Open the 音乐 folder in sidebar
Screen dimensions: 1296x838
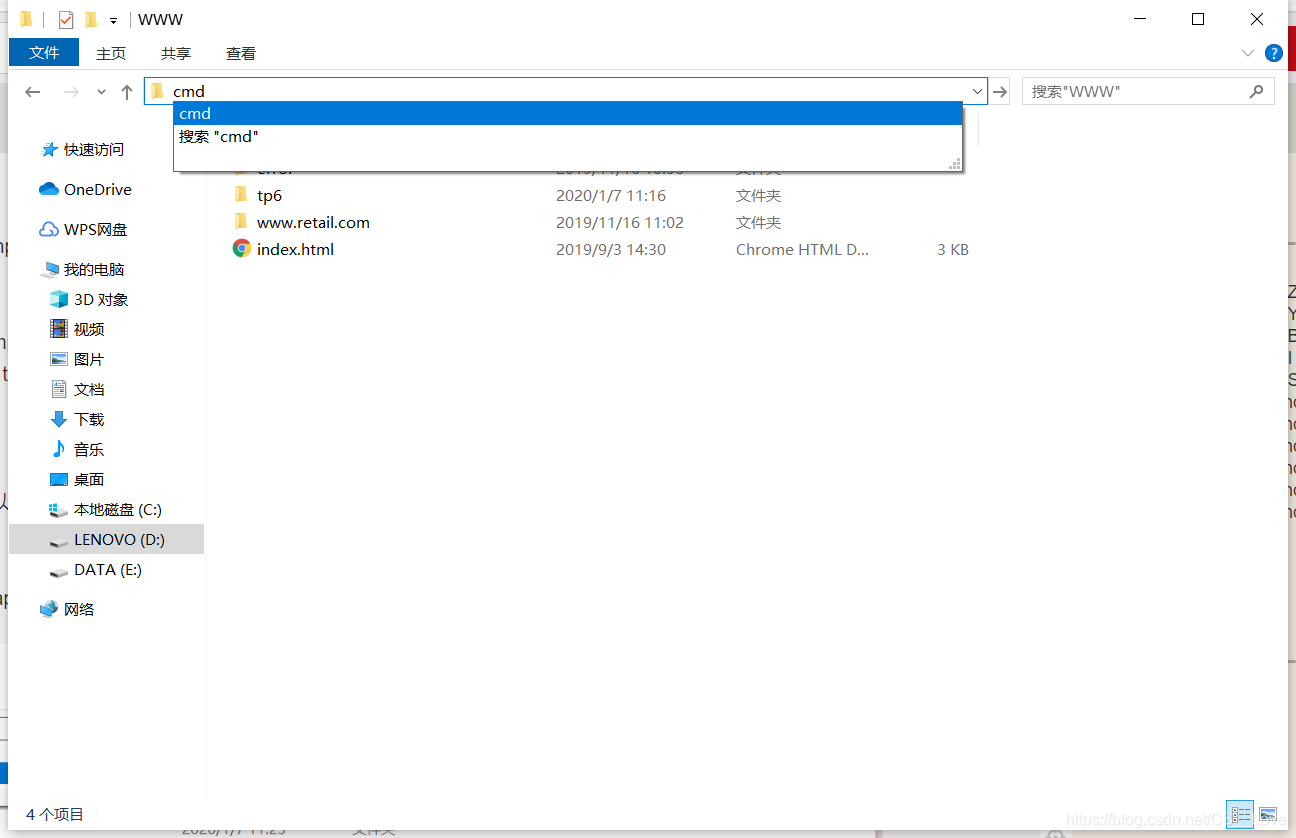click(x=89, y=450)
